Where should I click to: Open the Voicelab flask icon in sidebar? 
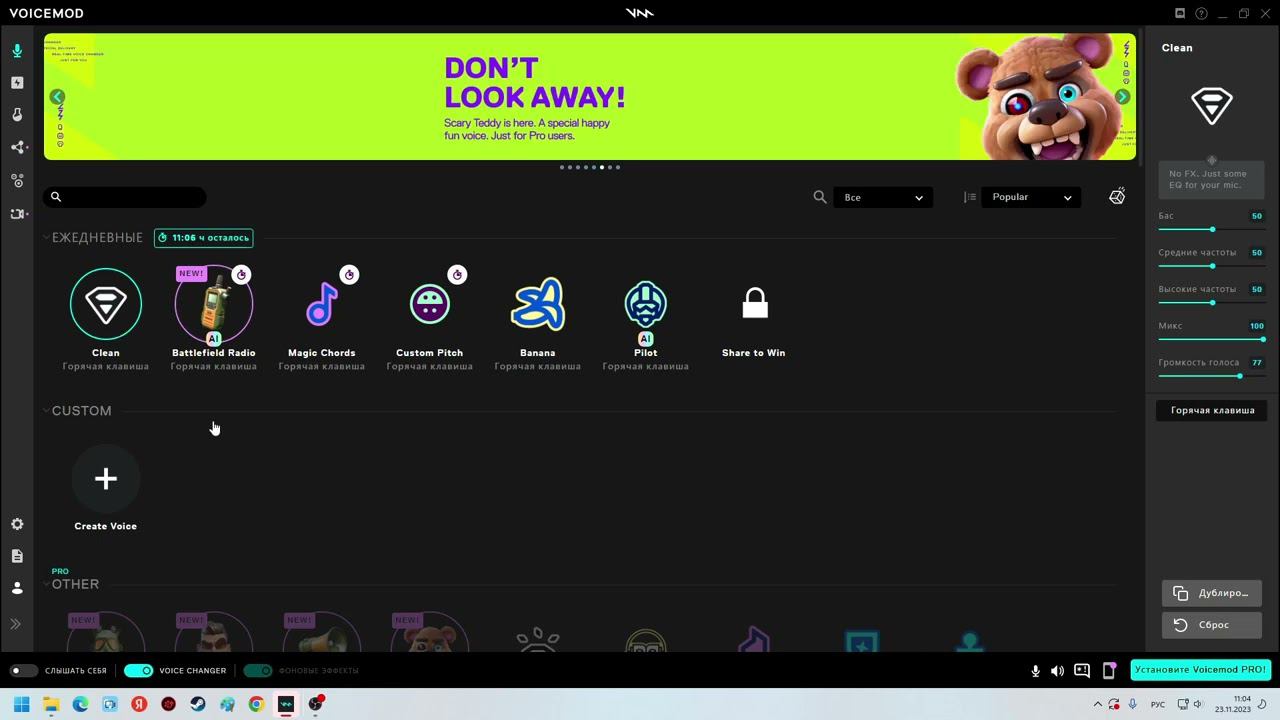(x=17, y=115)
